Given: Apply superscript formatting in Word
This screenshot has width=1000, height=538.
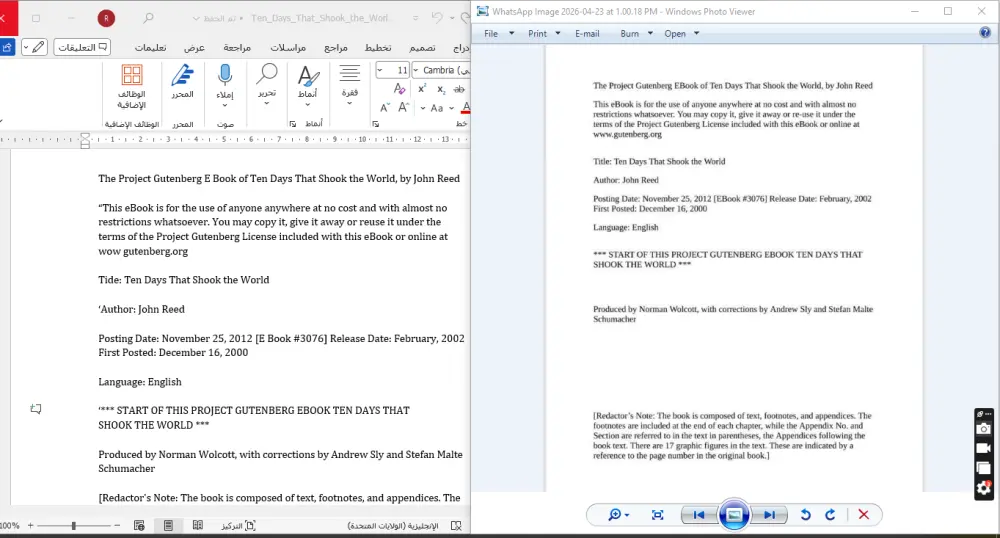Looking at the screenshot, I should point(422,89).
